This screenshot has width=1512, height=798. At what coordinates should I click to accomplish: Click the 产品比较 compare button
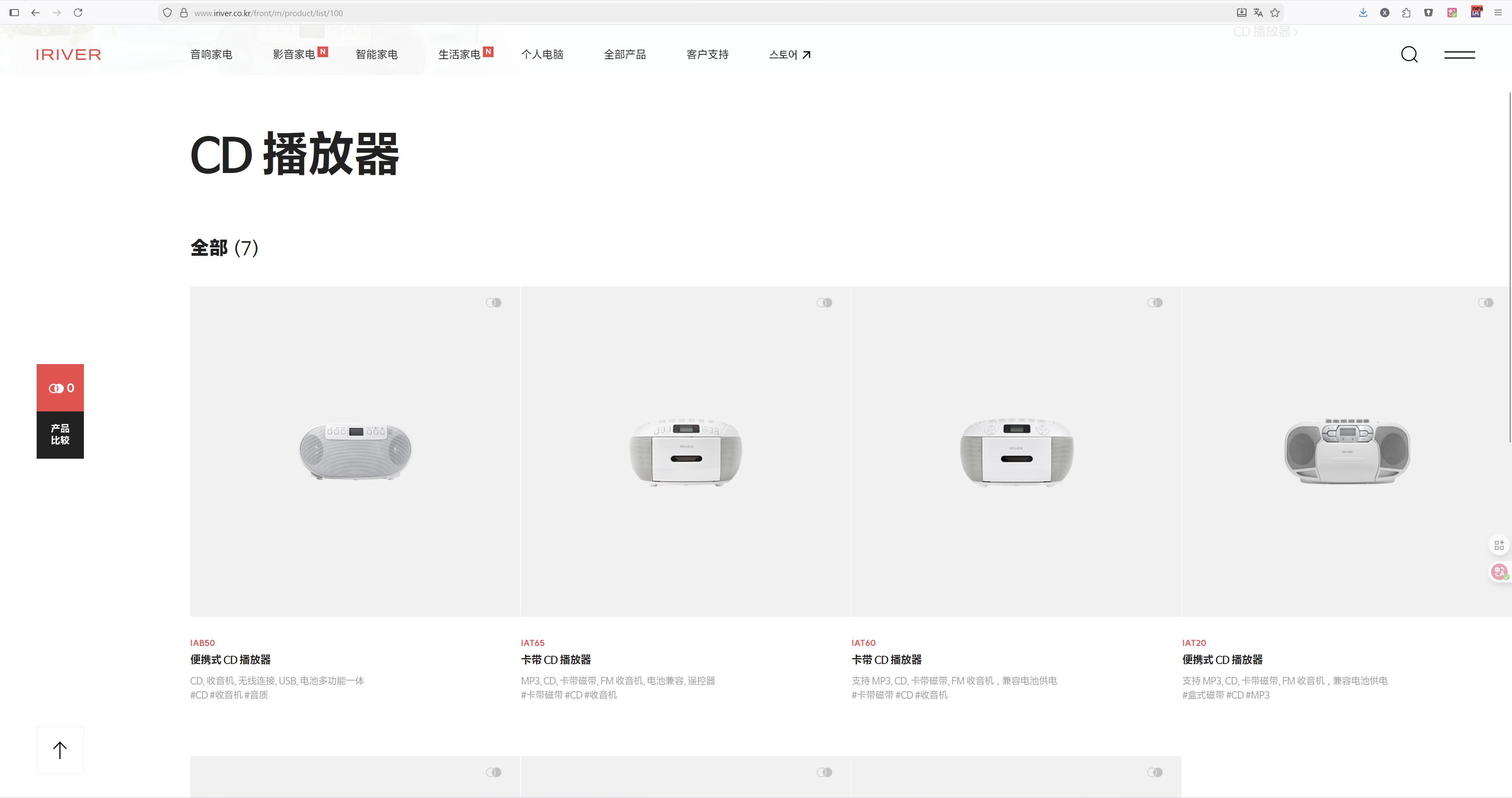click(61, 435)
